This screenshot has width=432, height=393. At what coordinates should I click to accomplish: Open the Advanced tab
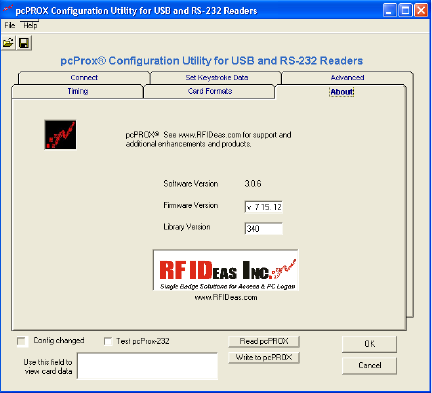coord(347,77)
